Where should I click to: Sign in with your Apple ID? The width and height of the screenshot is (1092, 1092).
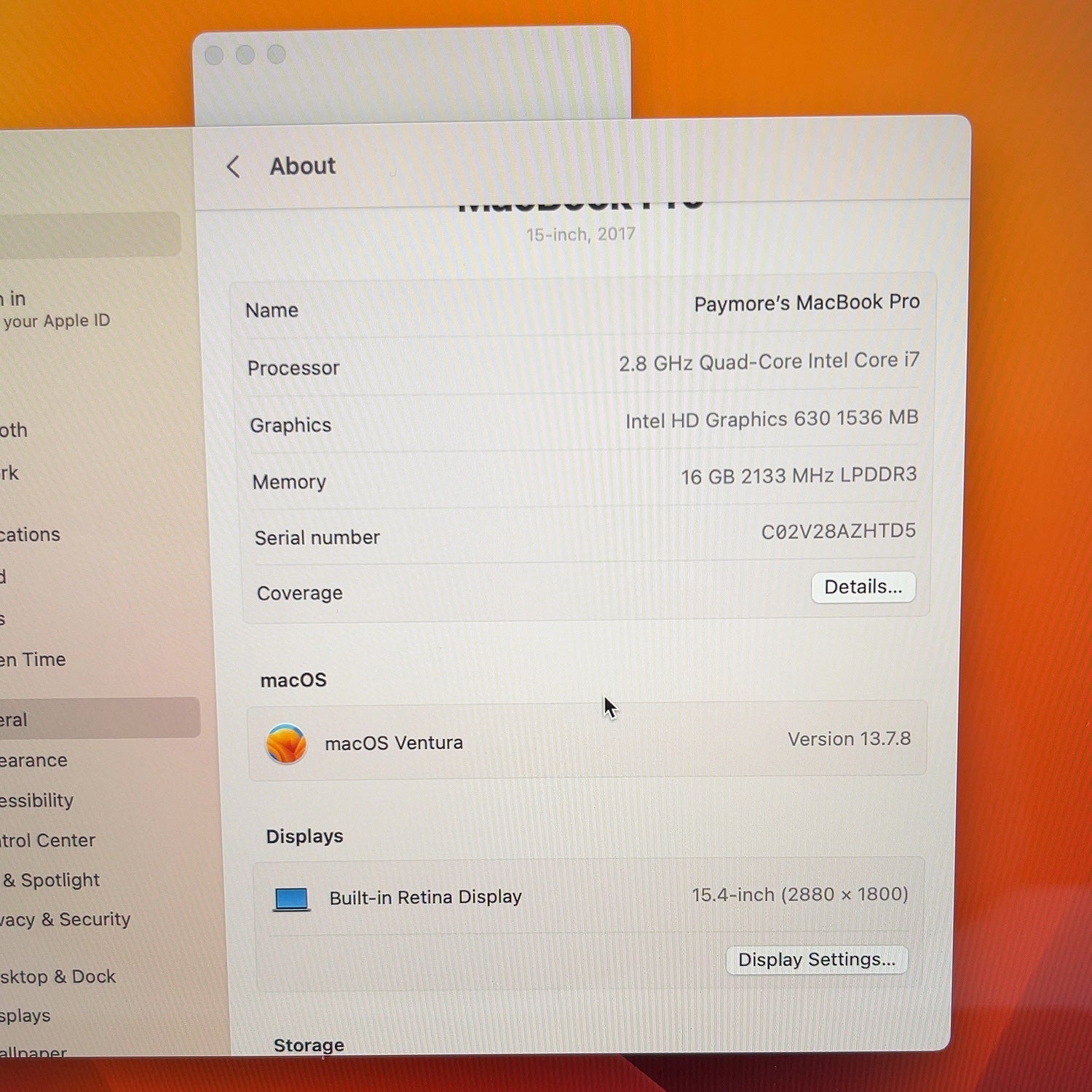(x=55, y=310)
